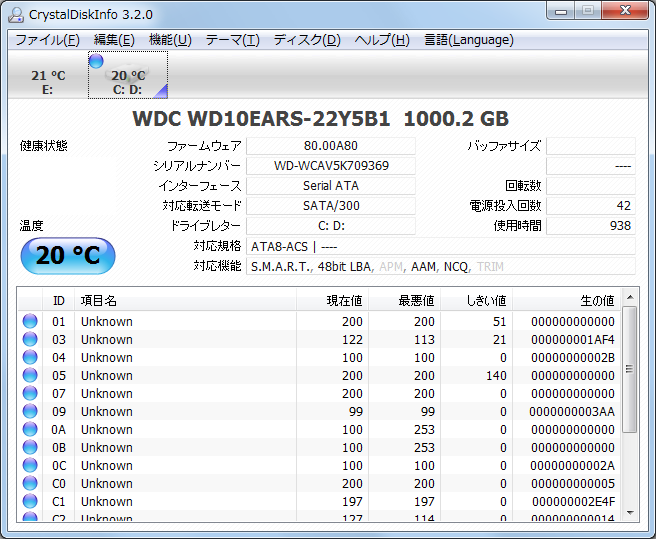
Task: Click raw value 00000000002B
Action: (573, 357)
